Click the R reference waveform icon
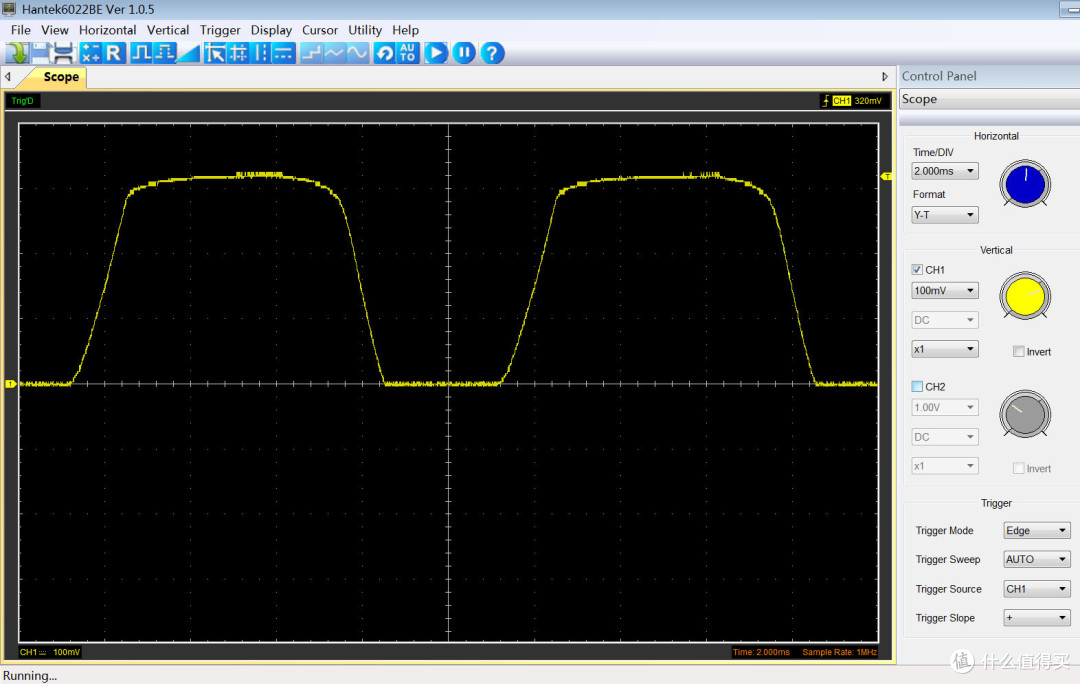This screenshot has width=1080, height=684. (114, 53)
